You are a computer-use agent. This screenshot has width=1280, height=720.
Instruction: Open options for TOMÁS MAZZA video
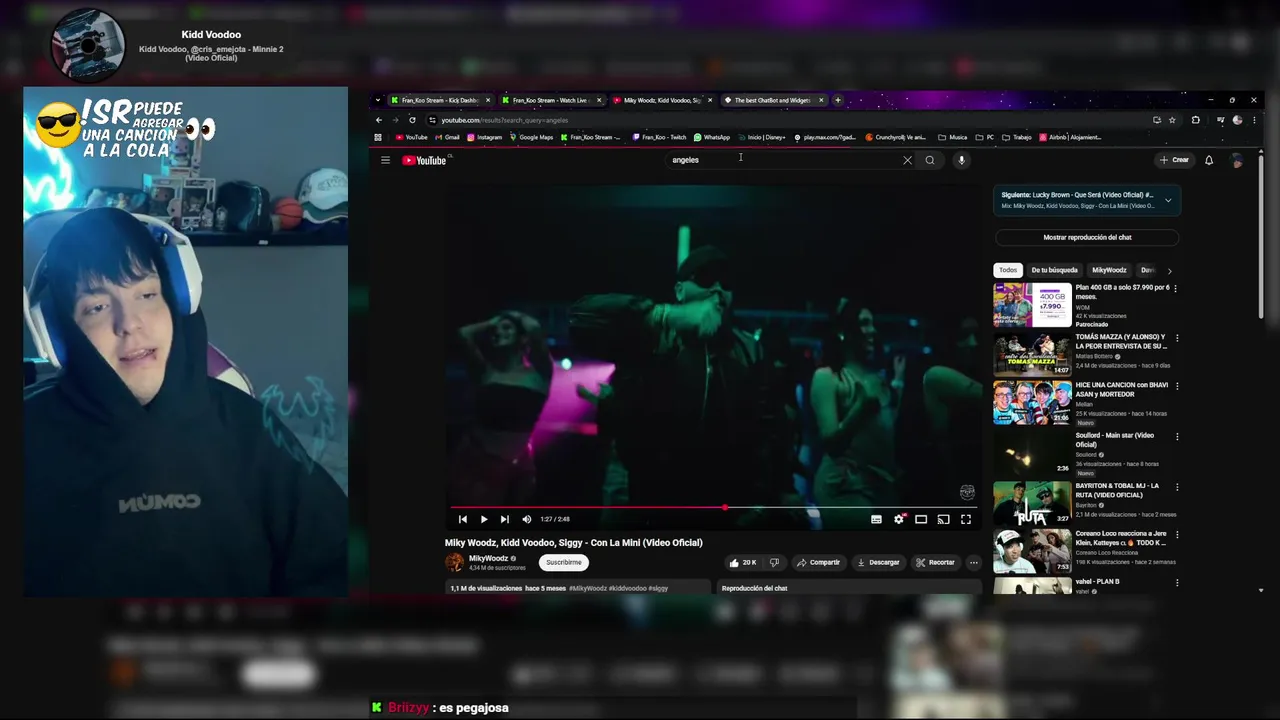1176,338
